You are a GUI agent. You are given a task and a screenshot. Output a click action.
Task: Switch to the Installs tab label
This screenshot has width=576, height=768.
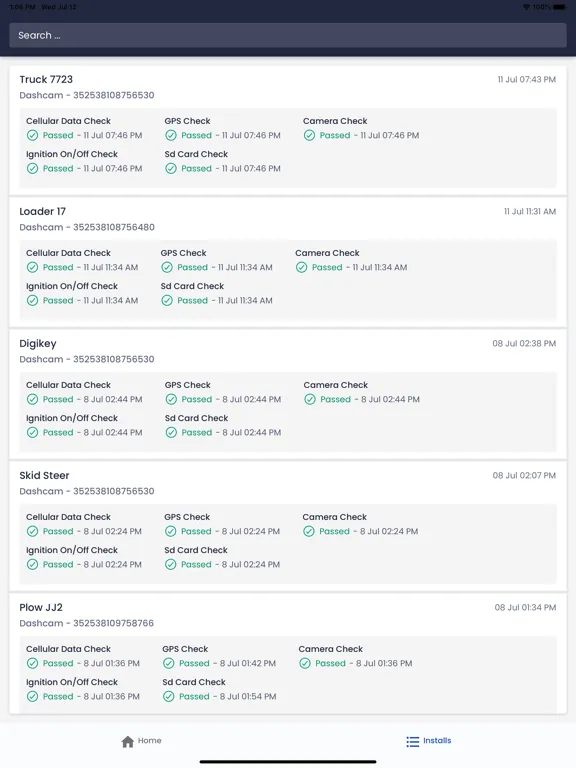tap(437, 741)
